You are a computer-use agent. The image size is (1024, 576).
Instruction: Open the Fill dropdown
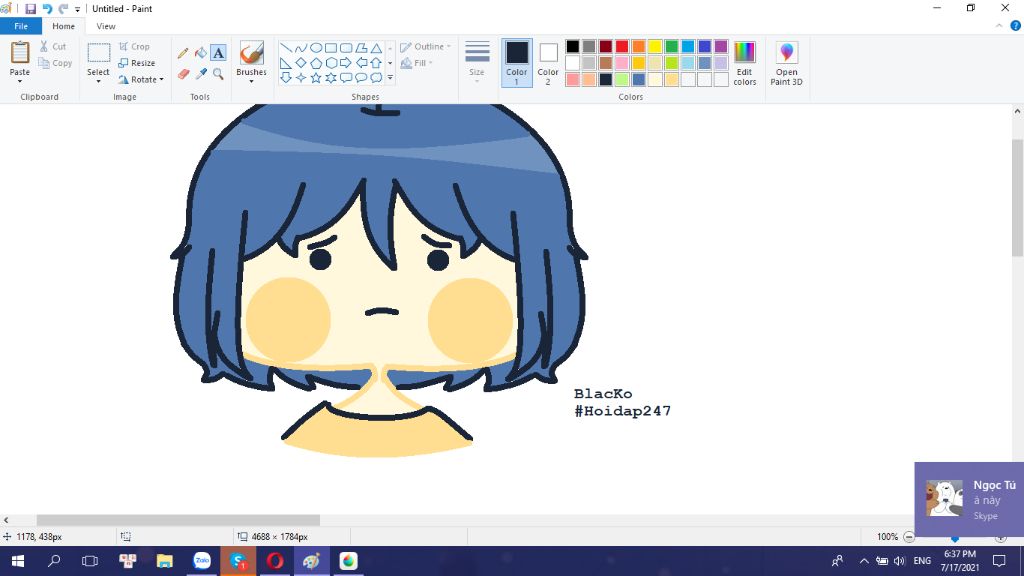(417, 63)
